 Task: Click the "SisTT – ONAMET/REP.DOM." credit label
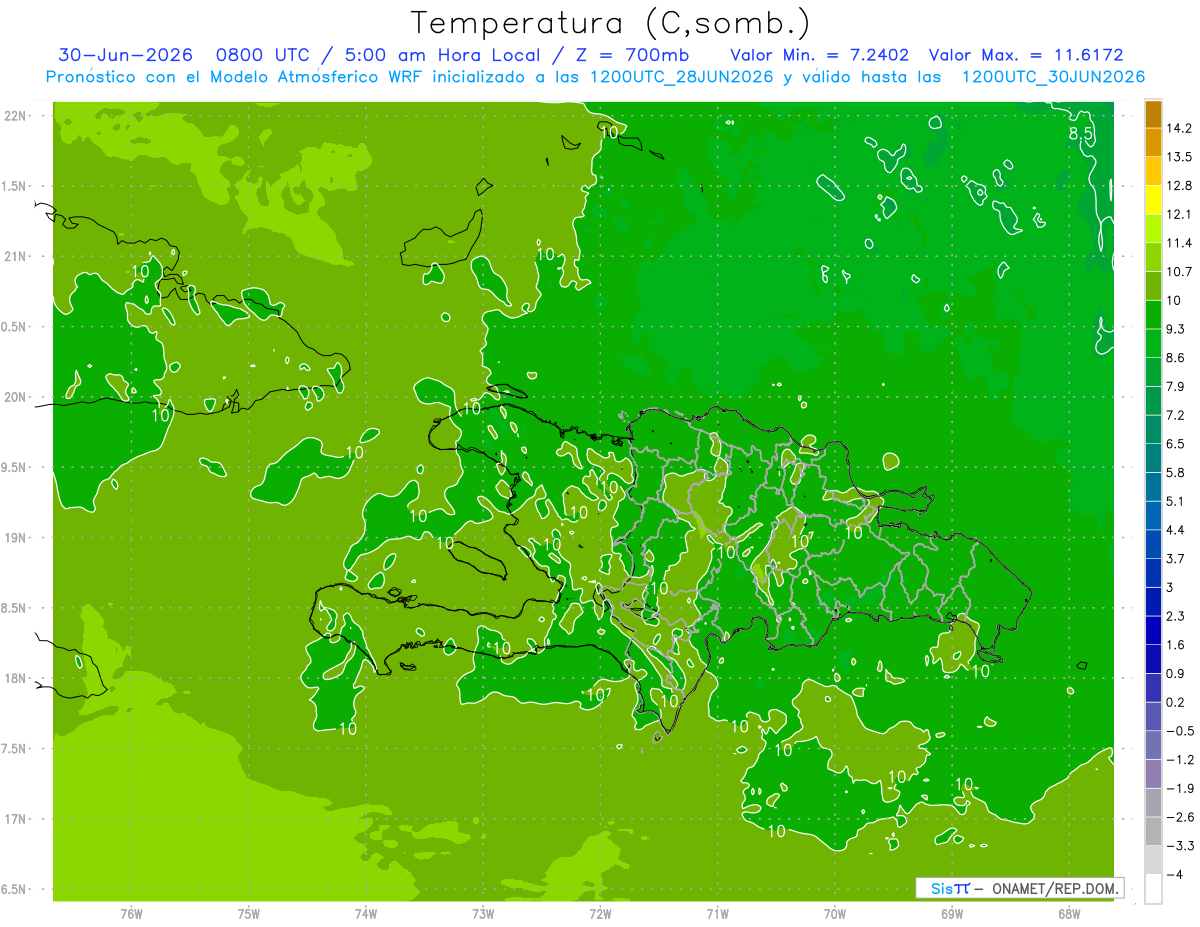point(1020,888)
